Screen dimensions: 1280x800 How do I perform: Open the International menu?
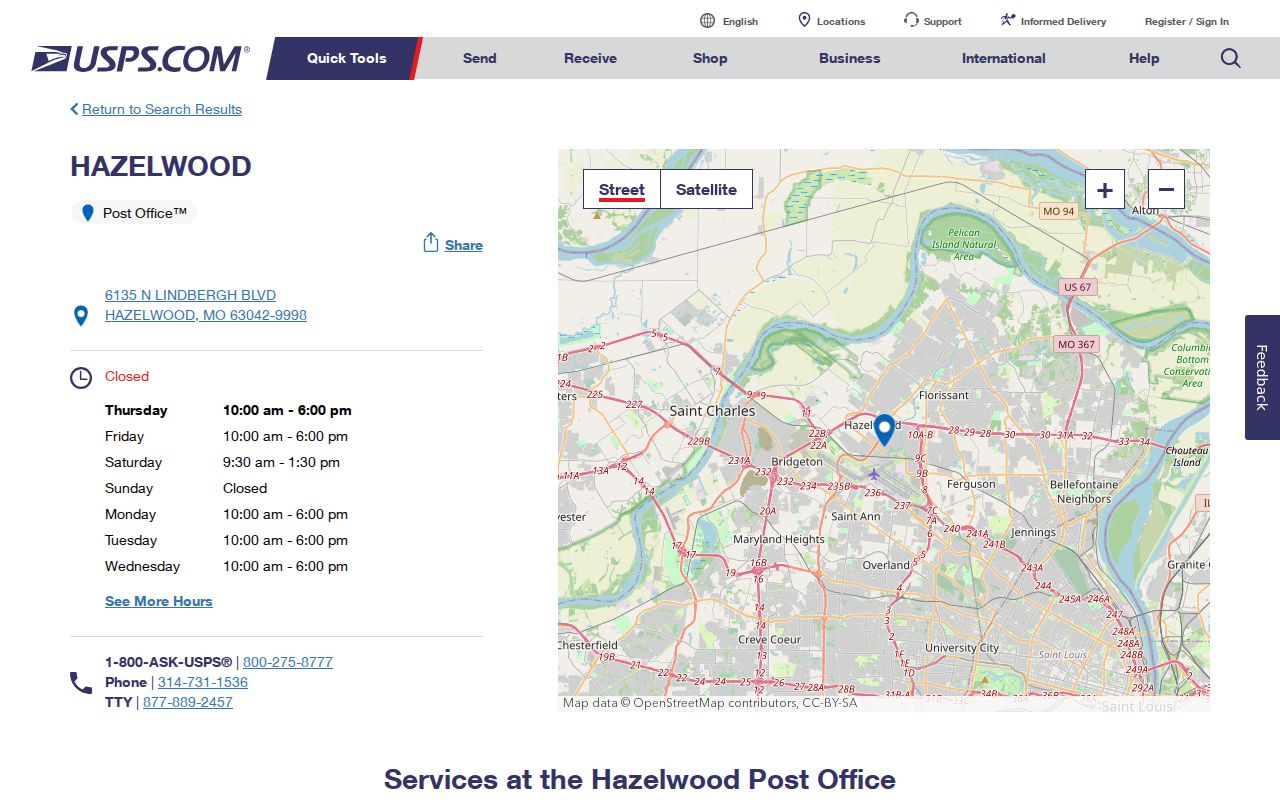tap(1003, 58)
